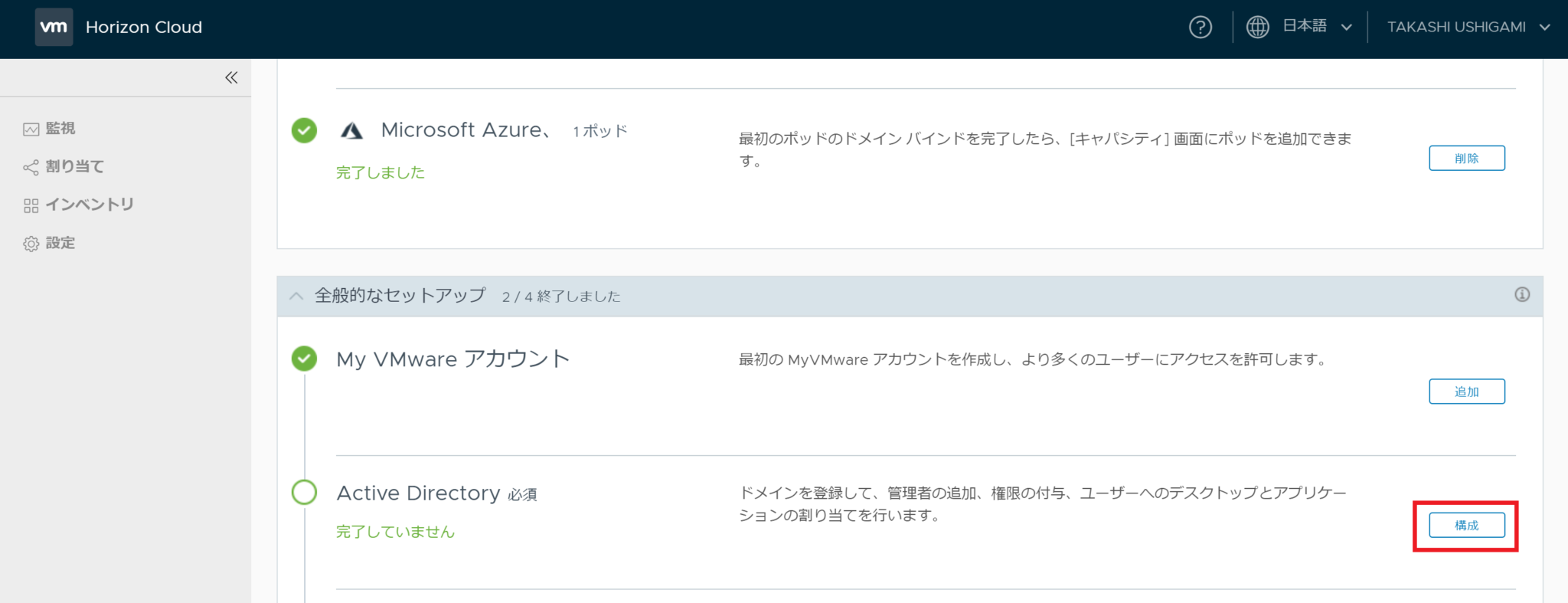
Task: Click the 監視 monitor icon in sidebar
Action: pos(31,129)
